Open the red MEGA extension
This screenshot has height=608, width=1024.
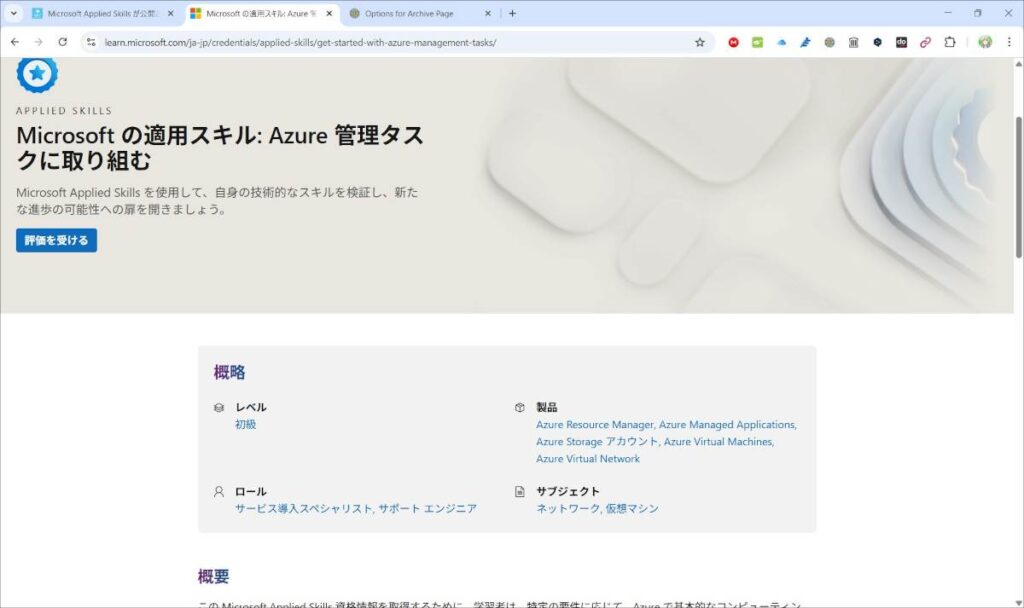click(733, 42)
